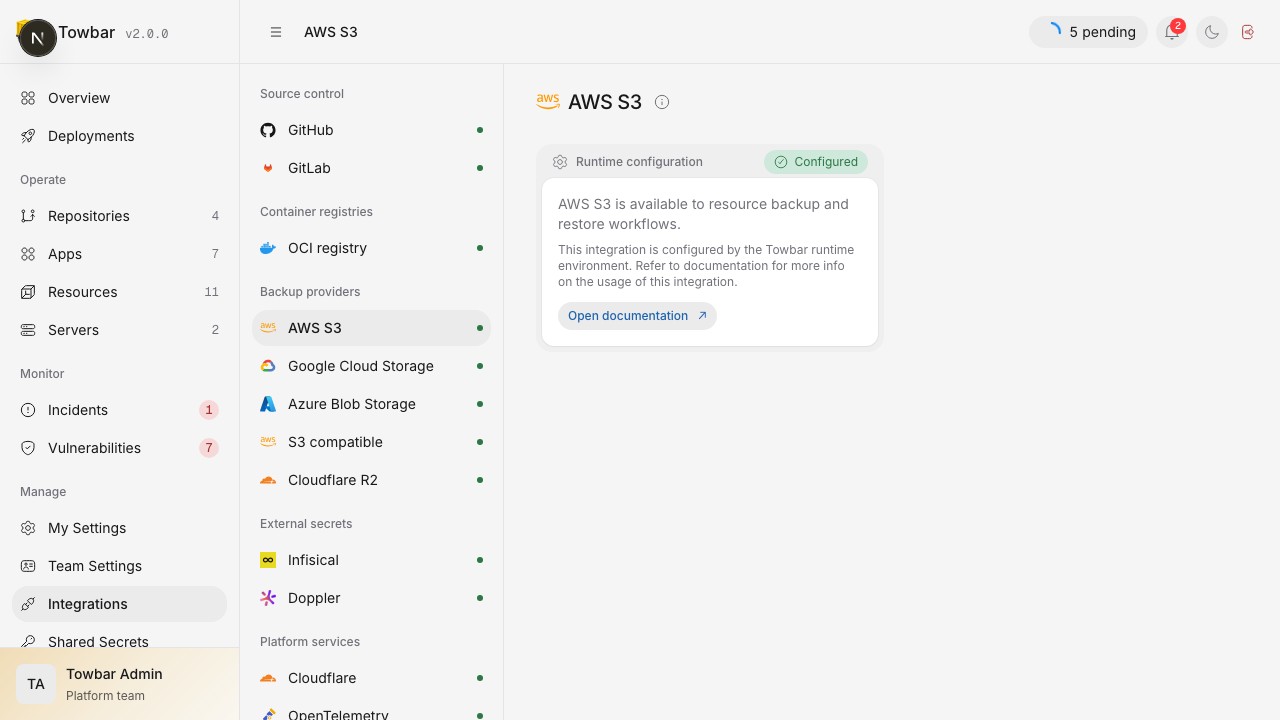Open OCI registry integration
This screenshot has height=720, width=1280.
[372, 248]
